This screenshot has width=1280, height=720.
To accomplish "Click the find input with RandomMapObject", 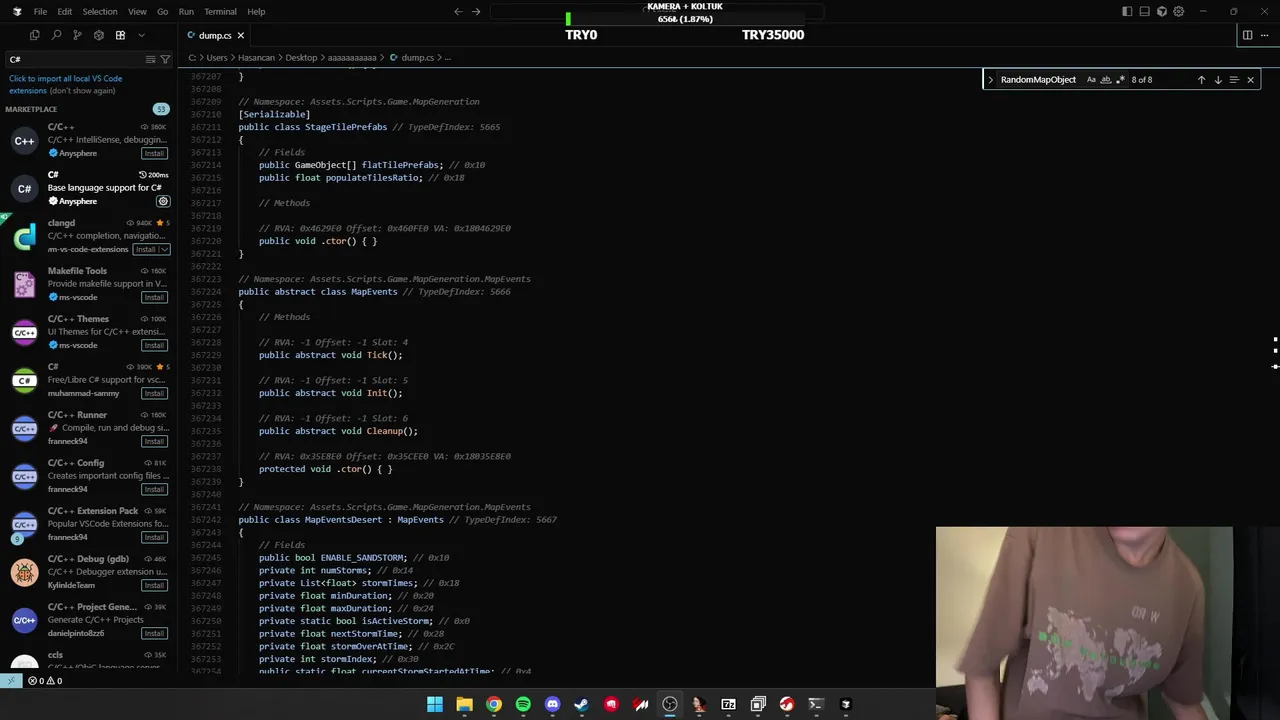I will [x=1040, y=79].
